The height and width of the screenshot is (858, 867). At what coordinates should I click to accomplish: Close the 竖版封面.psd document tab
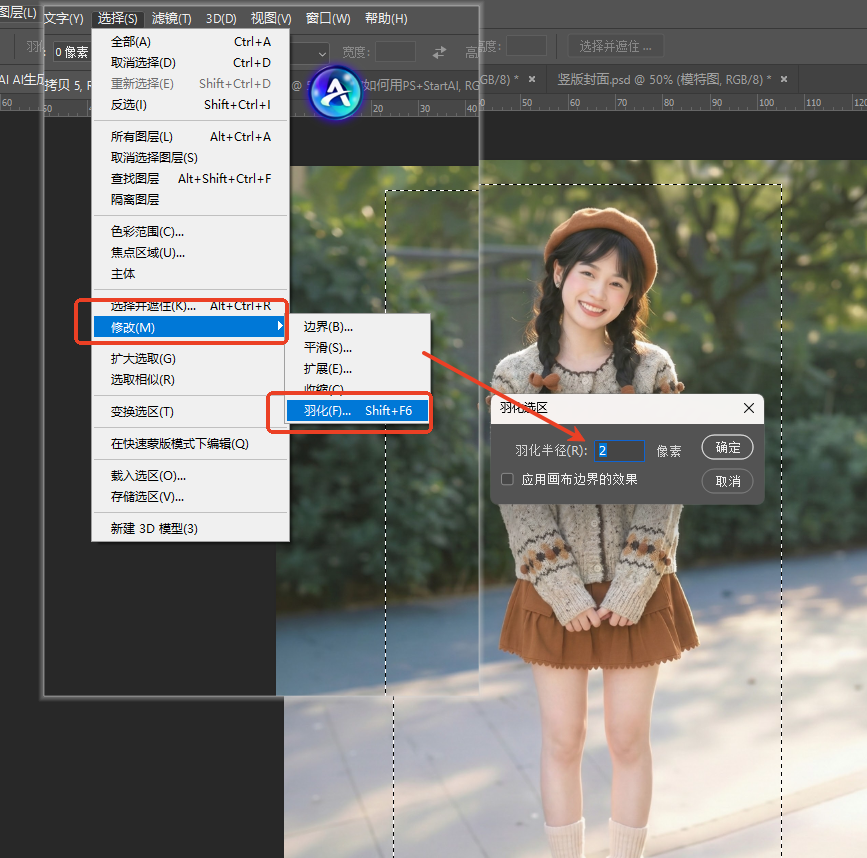tap(783, 79)
